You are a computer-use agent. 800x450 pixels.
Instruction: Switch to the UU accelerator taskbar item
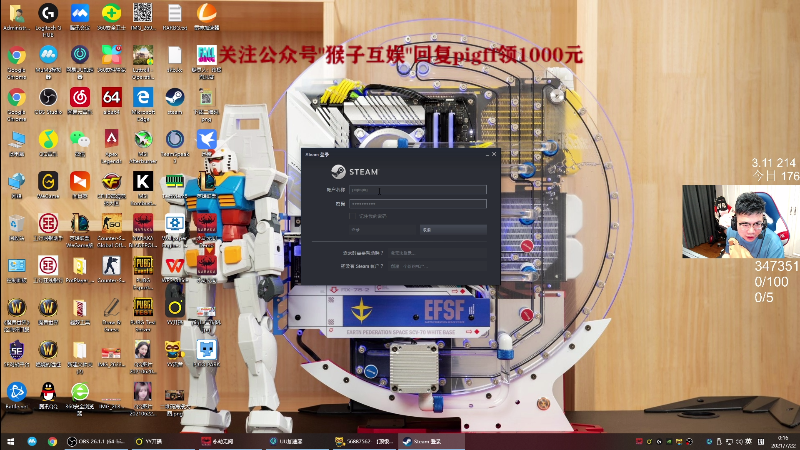[x=298, y=441]
